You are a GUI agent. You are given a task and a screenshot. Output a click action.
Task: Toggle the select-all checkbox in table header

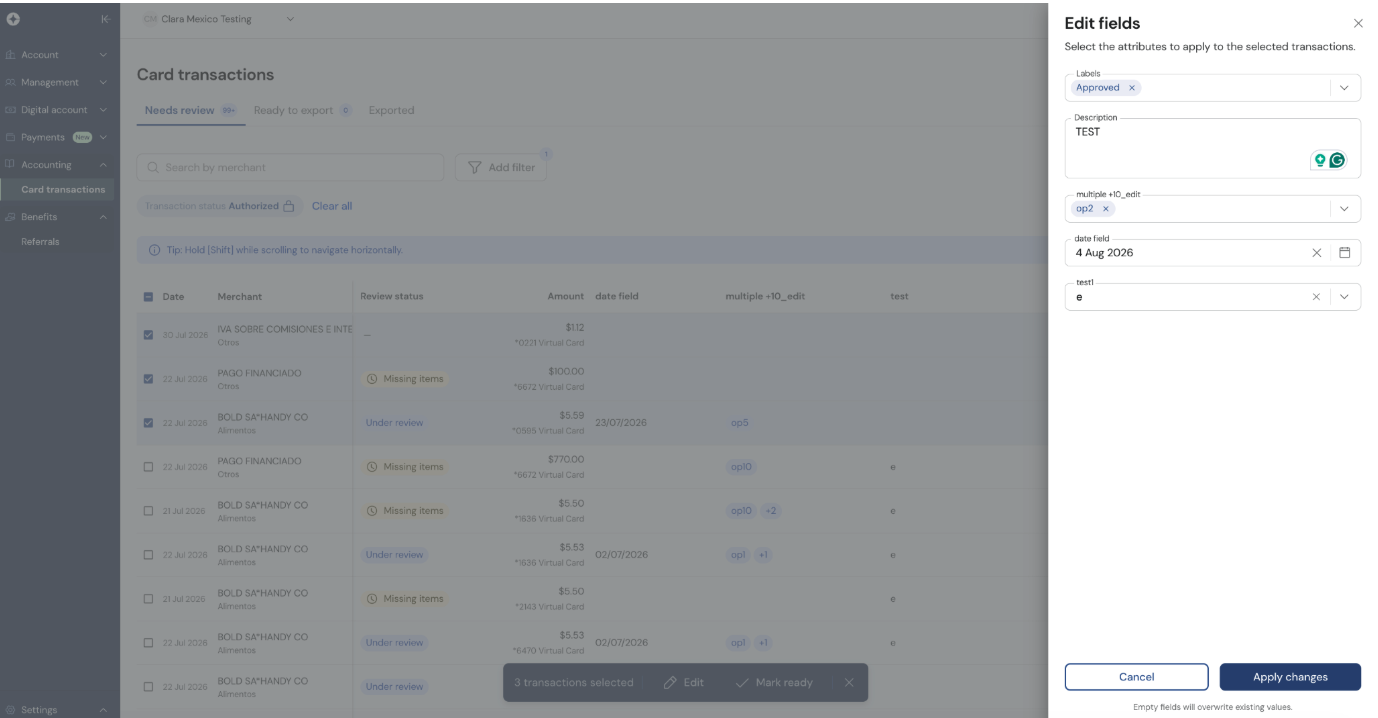click(149, 297)
